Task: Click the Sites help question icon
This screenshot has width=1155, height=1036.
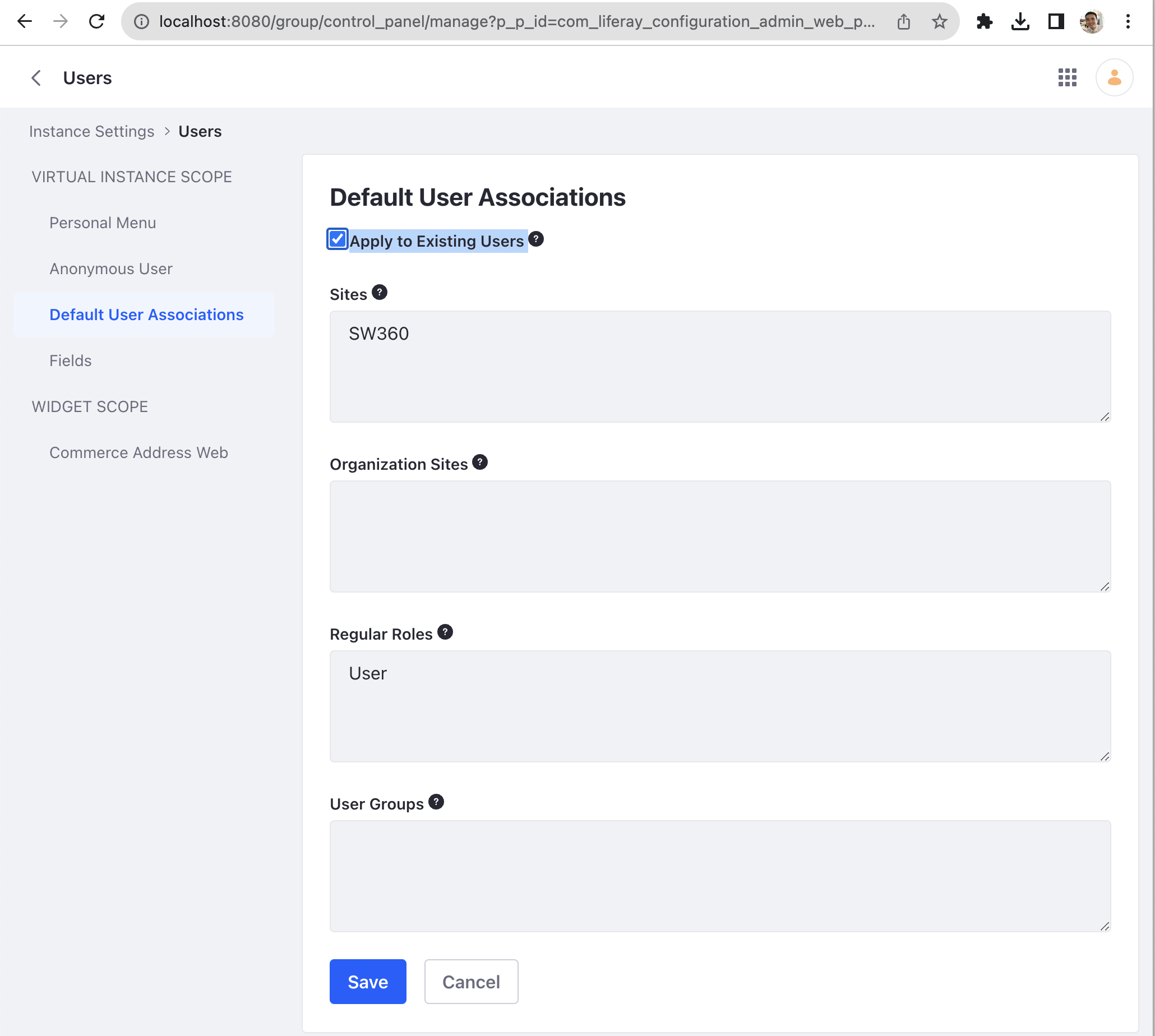Action: (x=379, y=293)
